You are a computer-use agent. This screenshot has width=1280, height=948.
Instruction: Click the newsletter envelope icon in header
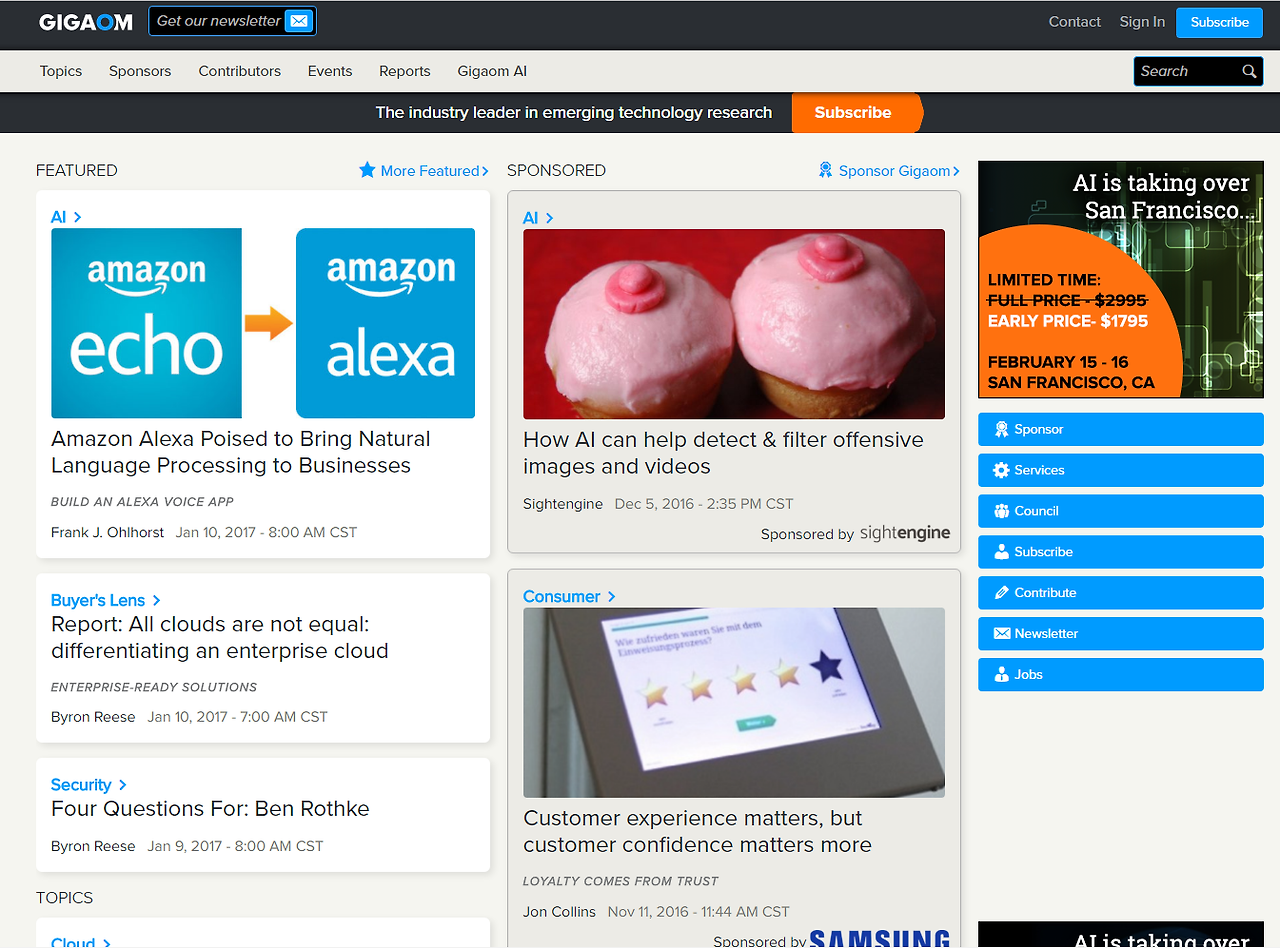click(x=299, y=21)
